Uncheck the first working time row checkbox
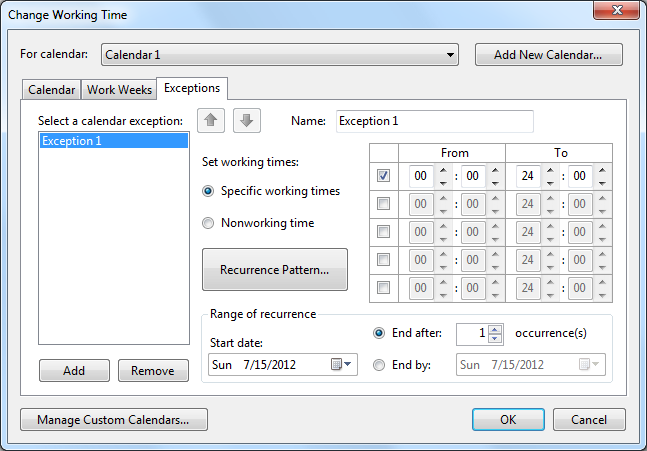Viewport: 647px width, 451px height. tap(384, 175)
